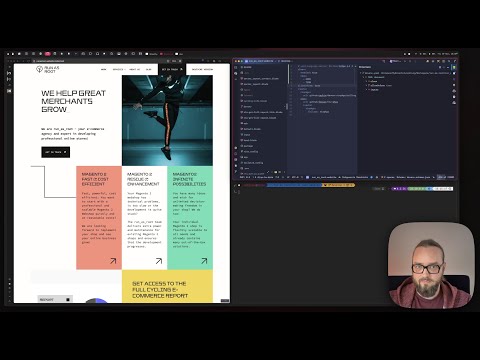Image resolution: width=480 pixels, height=360 pixels.
Task: Open chat widget at website bottom-right corner
Action: pyautogui.click(x=225, y=300)
